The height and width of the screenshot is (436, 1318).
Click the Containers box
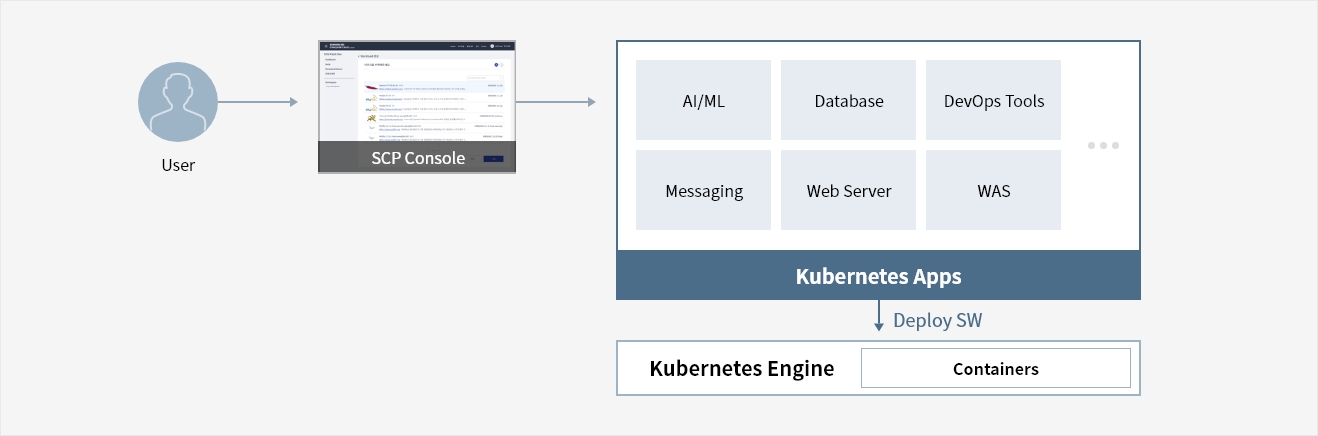coord(995,368)
